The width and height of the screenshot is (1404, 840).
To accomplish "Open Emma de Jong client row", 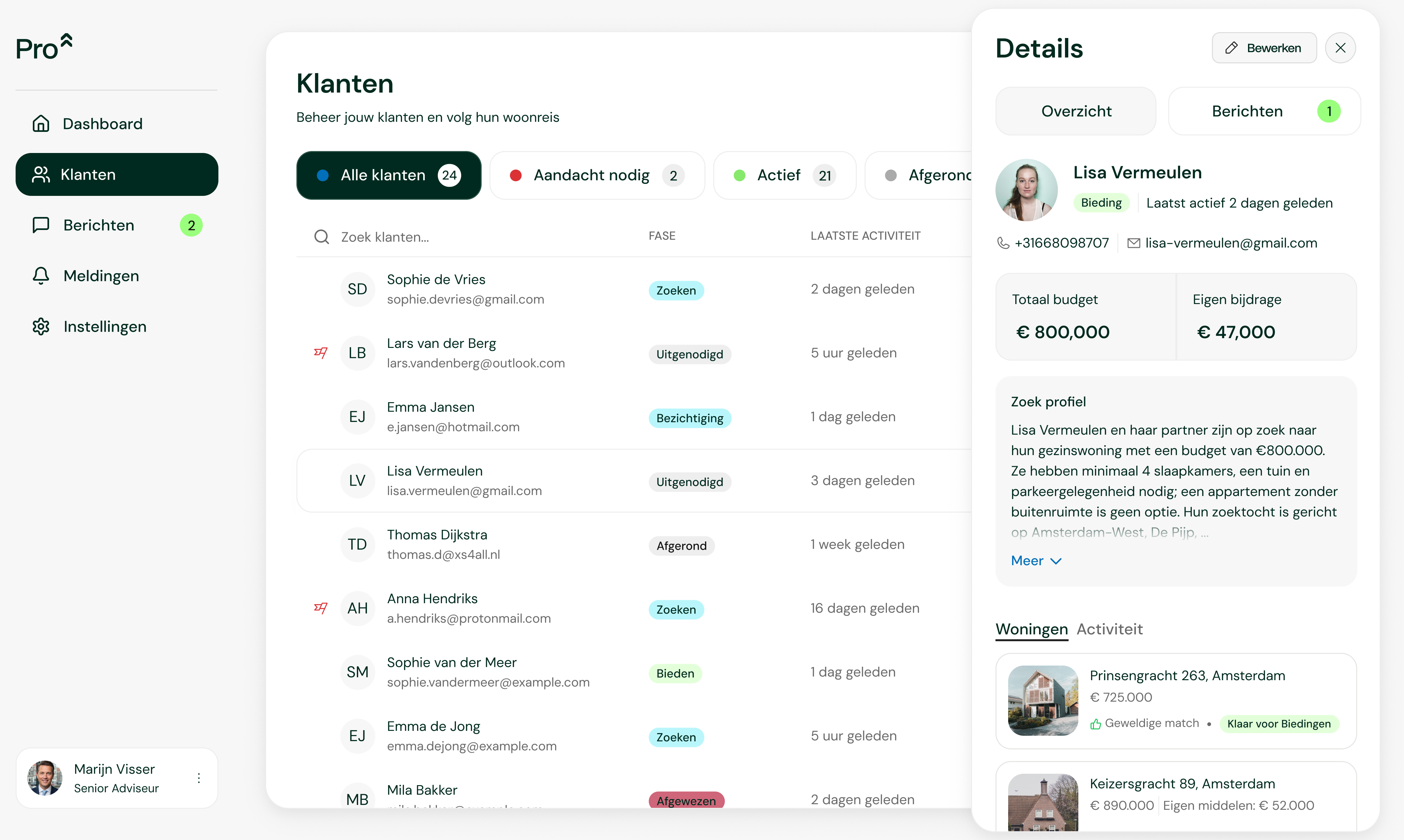I will 633,736.
